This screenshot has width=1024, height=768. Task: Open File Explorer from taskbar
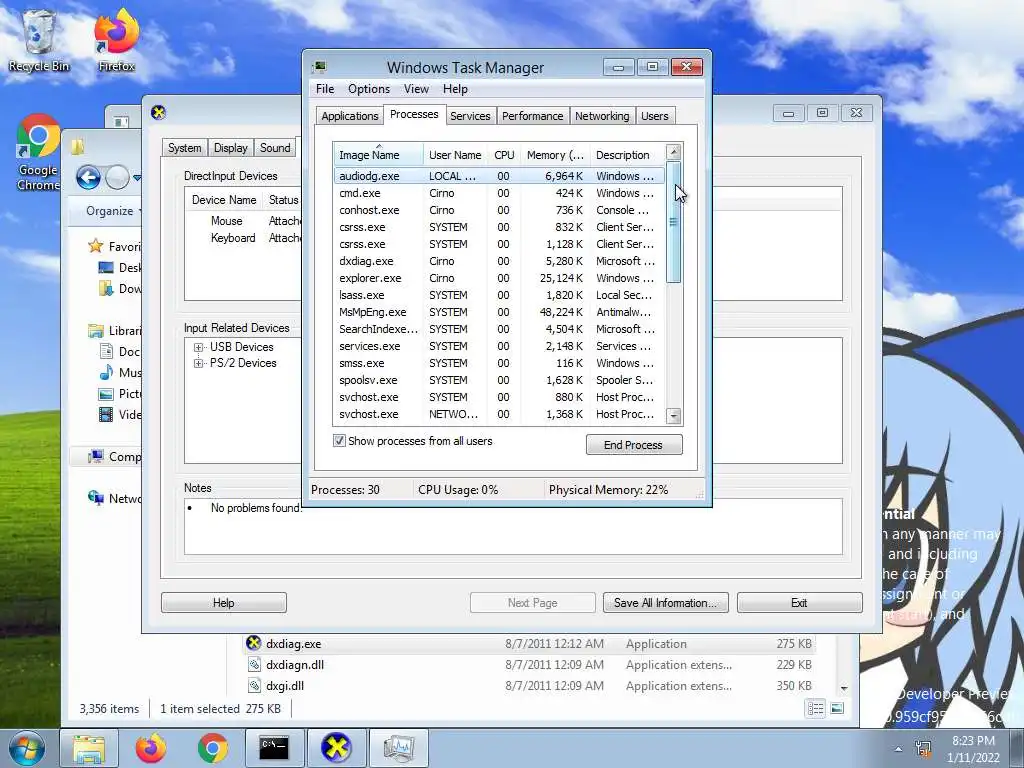89,748
